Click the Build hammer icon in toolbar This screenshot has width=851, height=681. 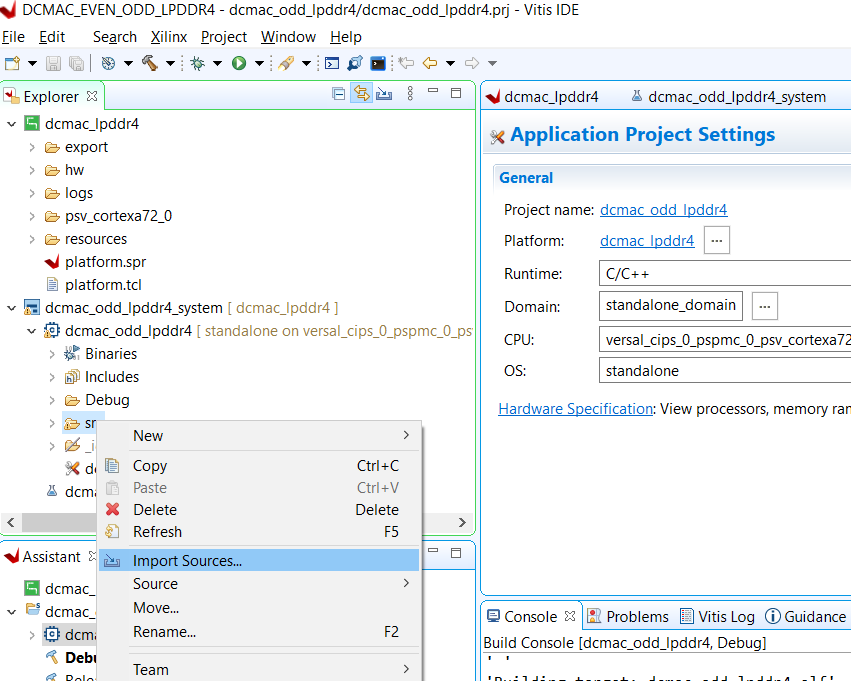coord(150,63)
